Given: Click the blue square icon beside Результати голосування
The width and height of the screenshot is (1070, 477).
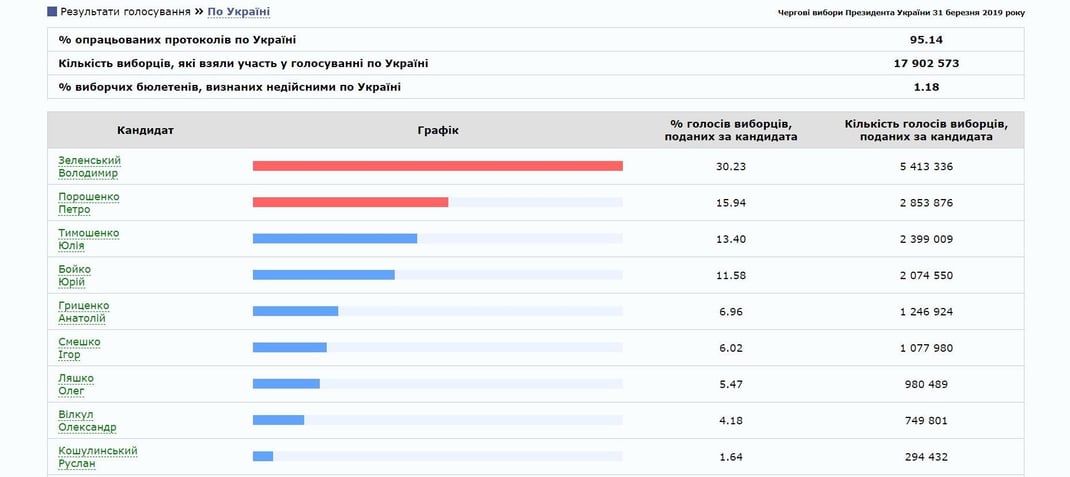Looking at the screenshot, I should tap(52, 12).
